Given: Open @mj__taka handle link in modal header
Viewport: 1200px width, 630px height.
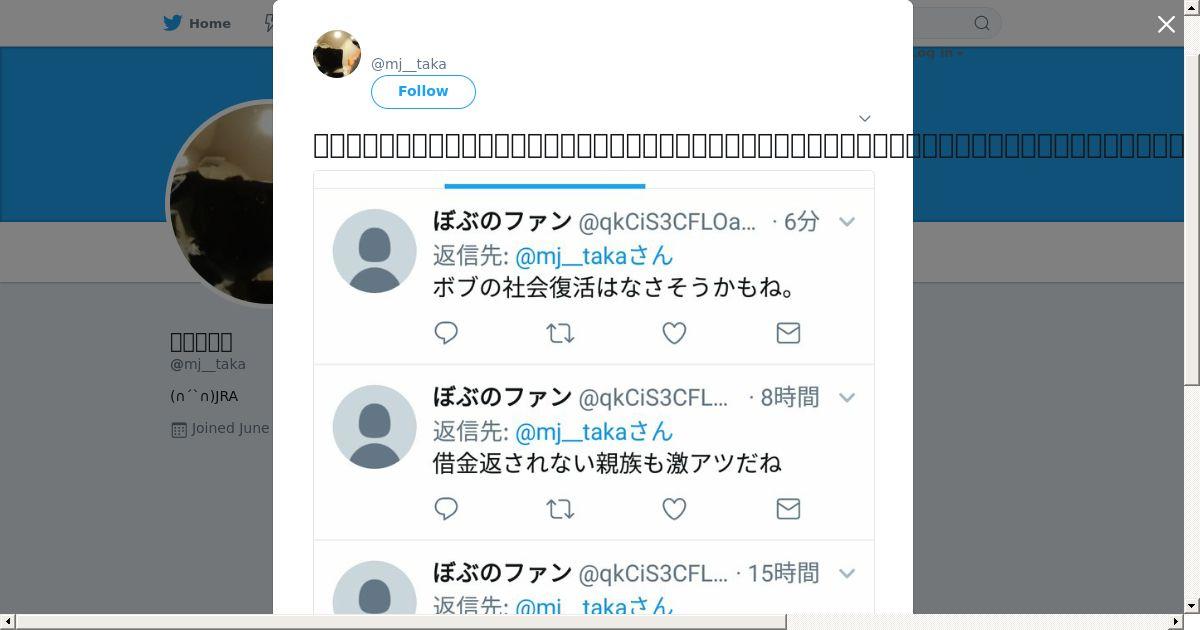Looking at the screenshot, I should [408, 64].
